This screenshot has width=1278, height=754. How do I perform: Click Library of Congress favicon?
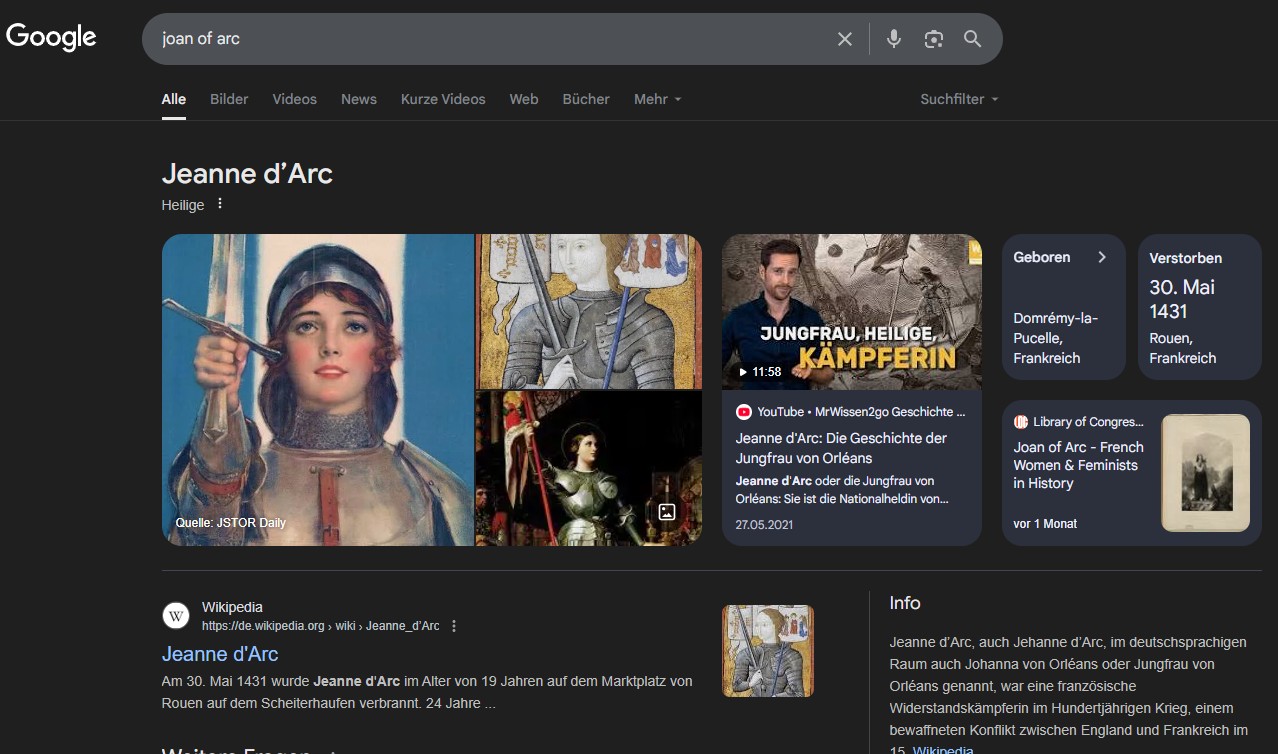pyautogui.click(x=1021, y=422)
